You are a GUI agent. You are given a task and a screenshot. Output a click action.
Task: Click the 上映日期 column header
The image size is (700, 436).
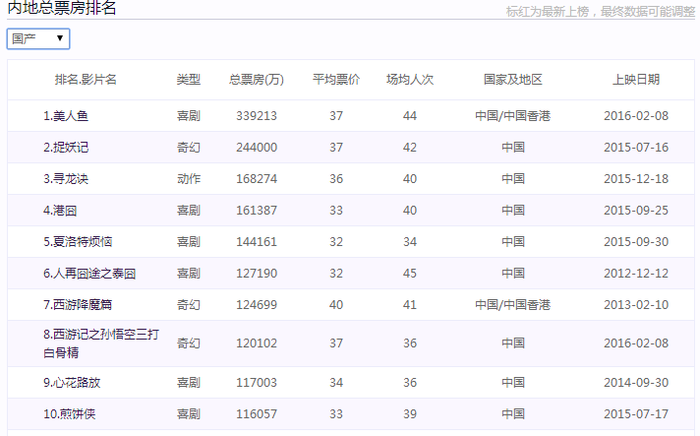(x=636, y=80)
